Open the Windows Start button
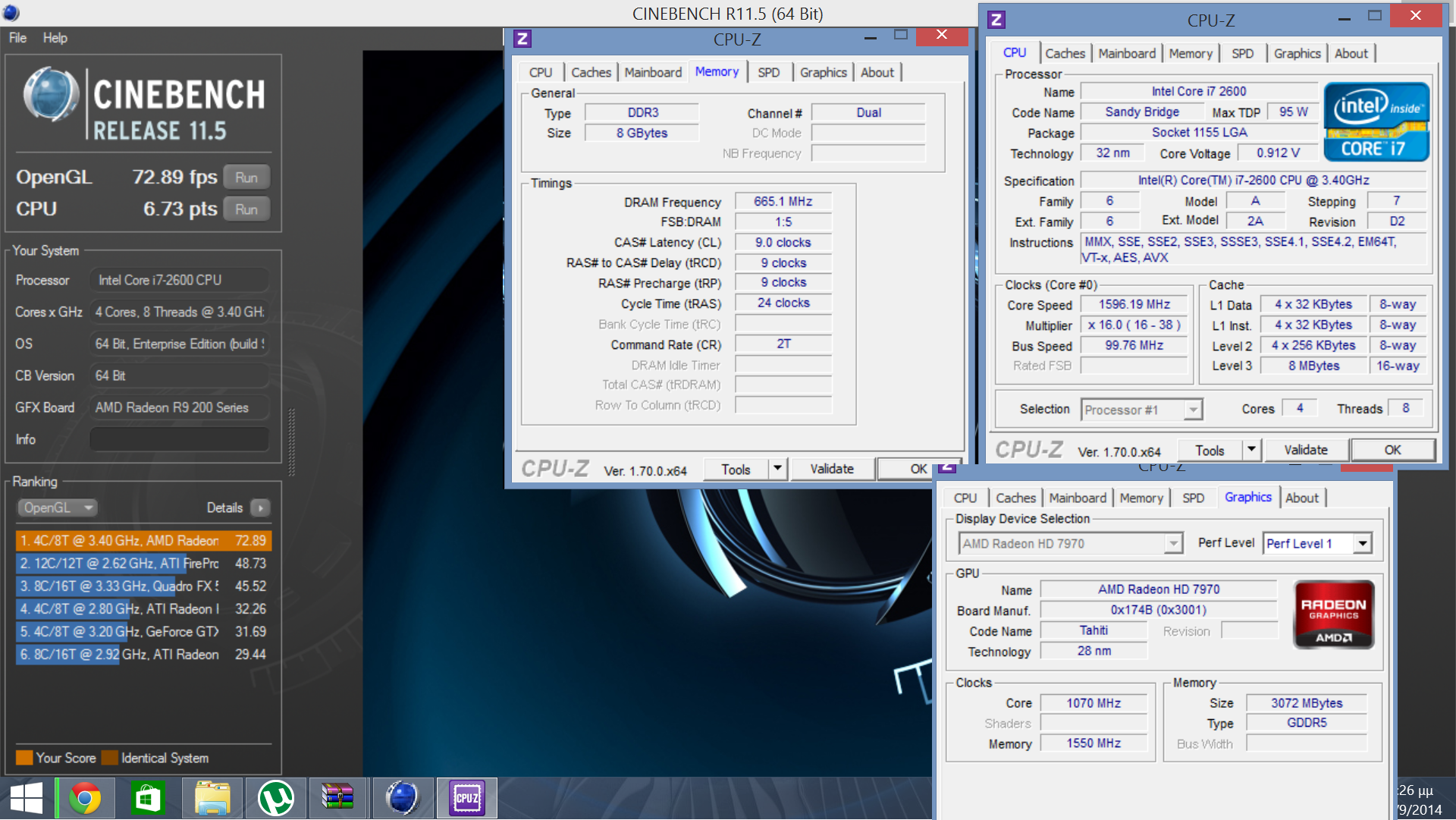This screenshot has height=820, width=1456. pos(27,798)
